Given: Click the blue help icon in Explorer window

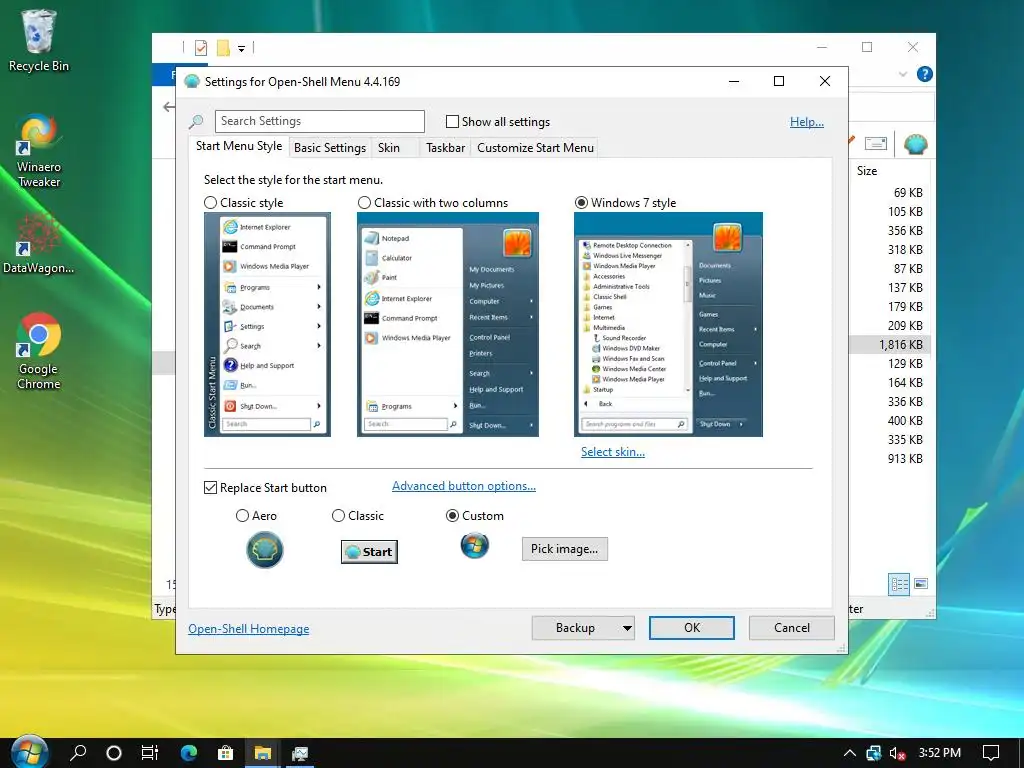Looking at the screenshot, I should point(924,74).
